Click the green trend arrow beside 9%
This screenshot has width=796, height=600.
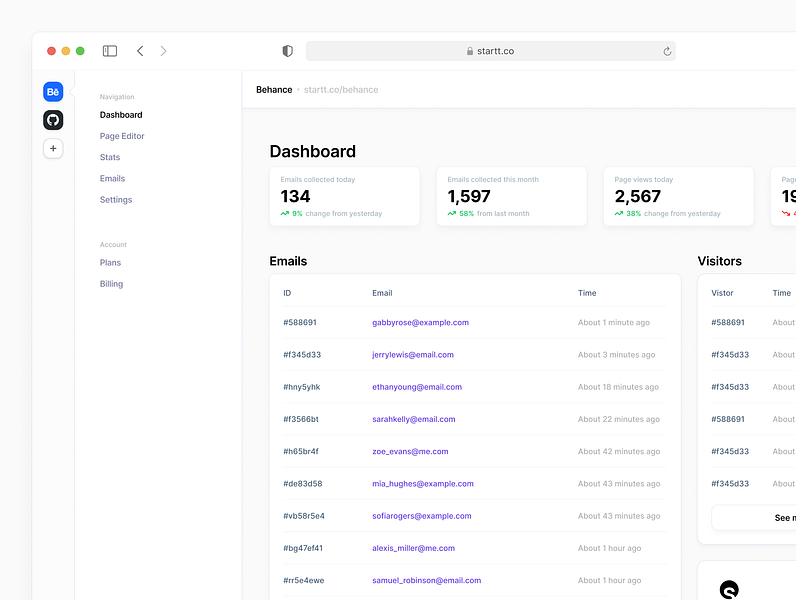click(x=285, y=214)
